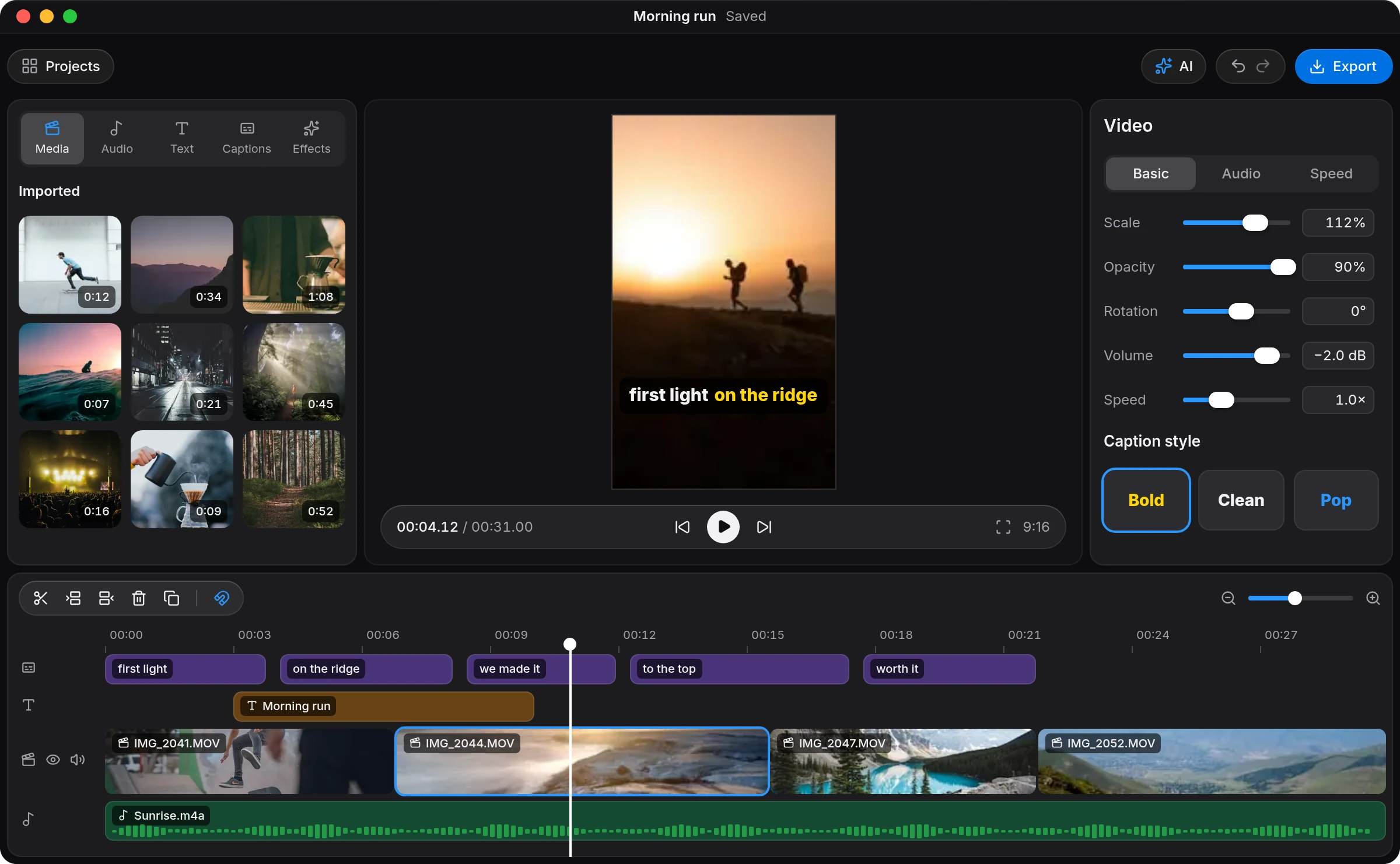
Task: Click the Rotation value field
Action: pyautogui.click(x=1338, y=311)
